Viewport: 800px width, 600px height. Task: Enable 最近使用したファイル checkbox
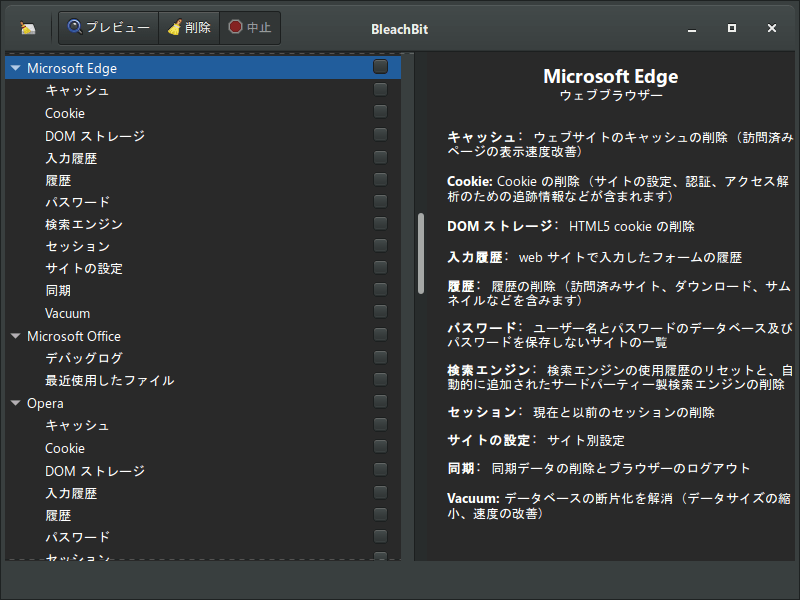[380, 380]
